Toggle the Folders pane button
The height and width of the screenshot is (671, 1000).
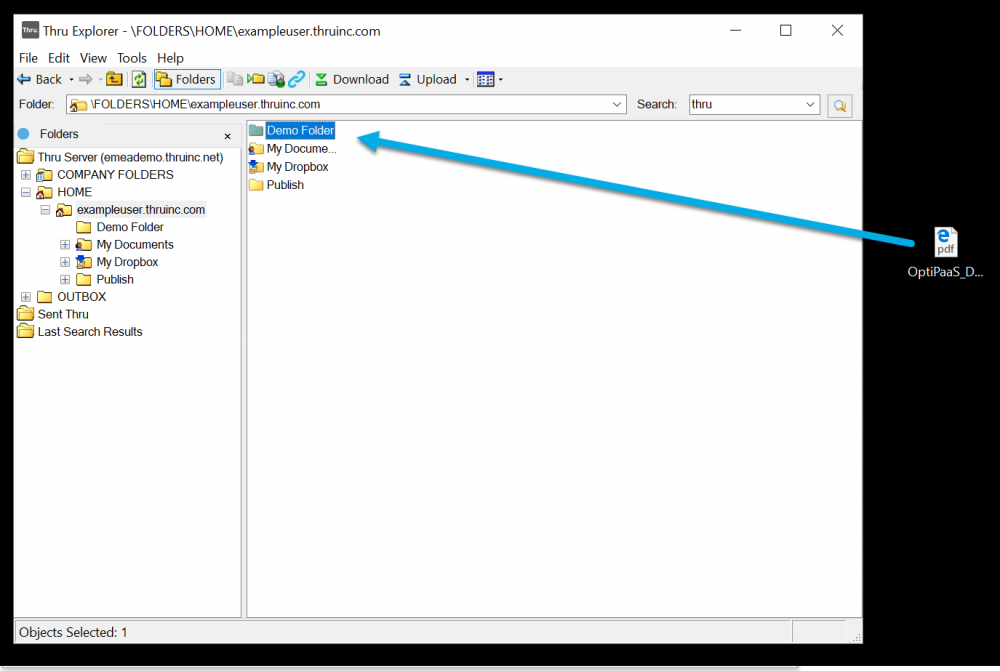pyautogui.click(x=187, y=80)
